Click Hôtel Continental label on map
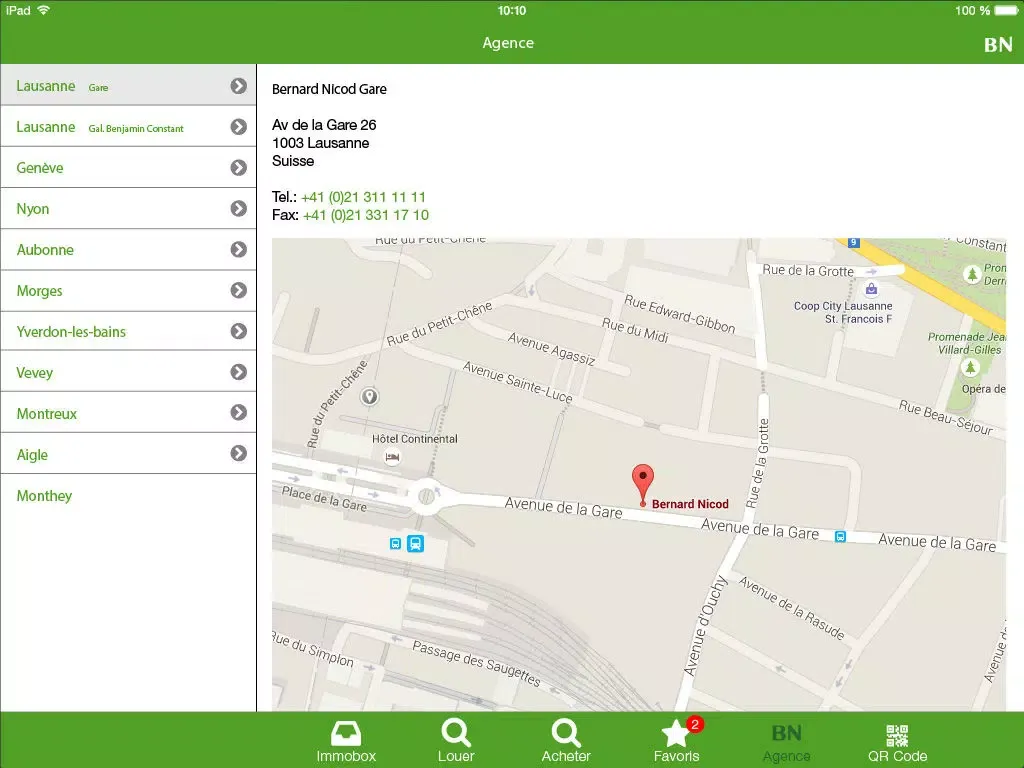Screen dimensions: 1024x768 pos(415,439)
